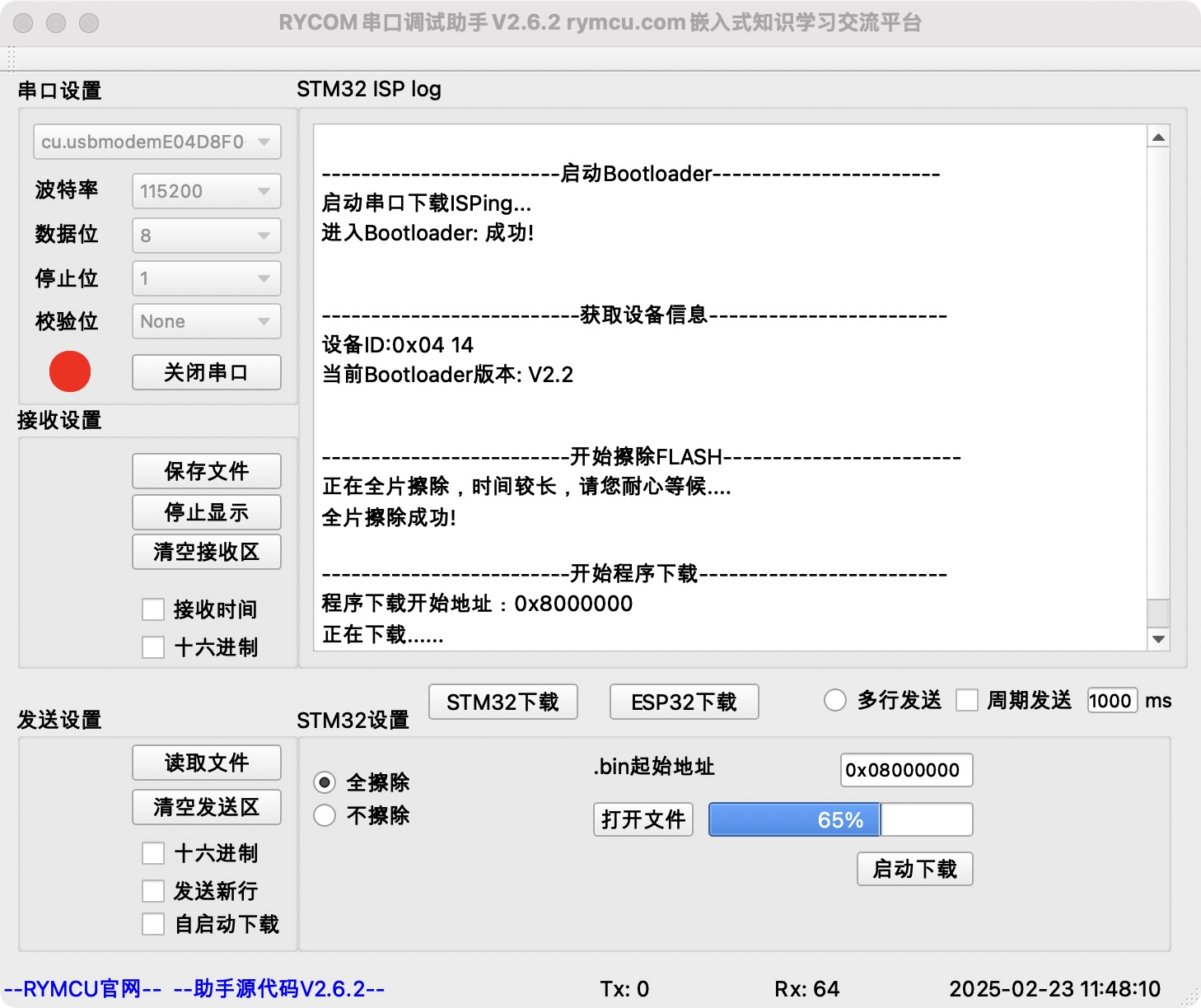Open the 波特率 baud rate dropdown
The height and width of the screenshot is (1008, 1201).
click(206, 191)
